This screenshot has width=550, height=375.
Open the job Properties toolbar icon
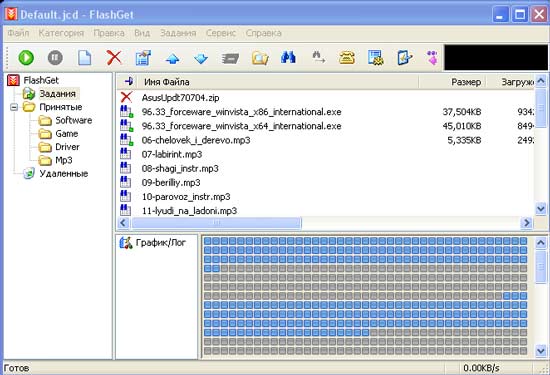pyautogui.click(x=143, y=58)
